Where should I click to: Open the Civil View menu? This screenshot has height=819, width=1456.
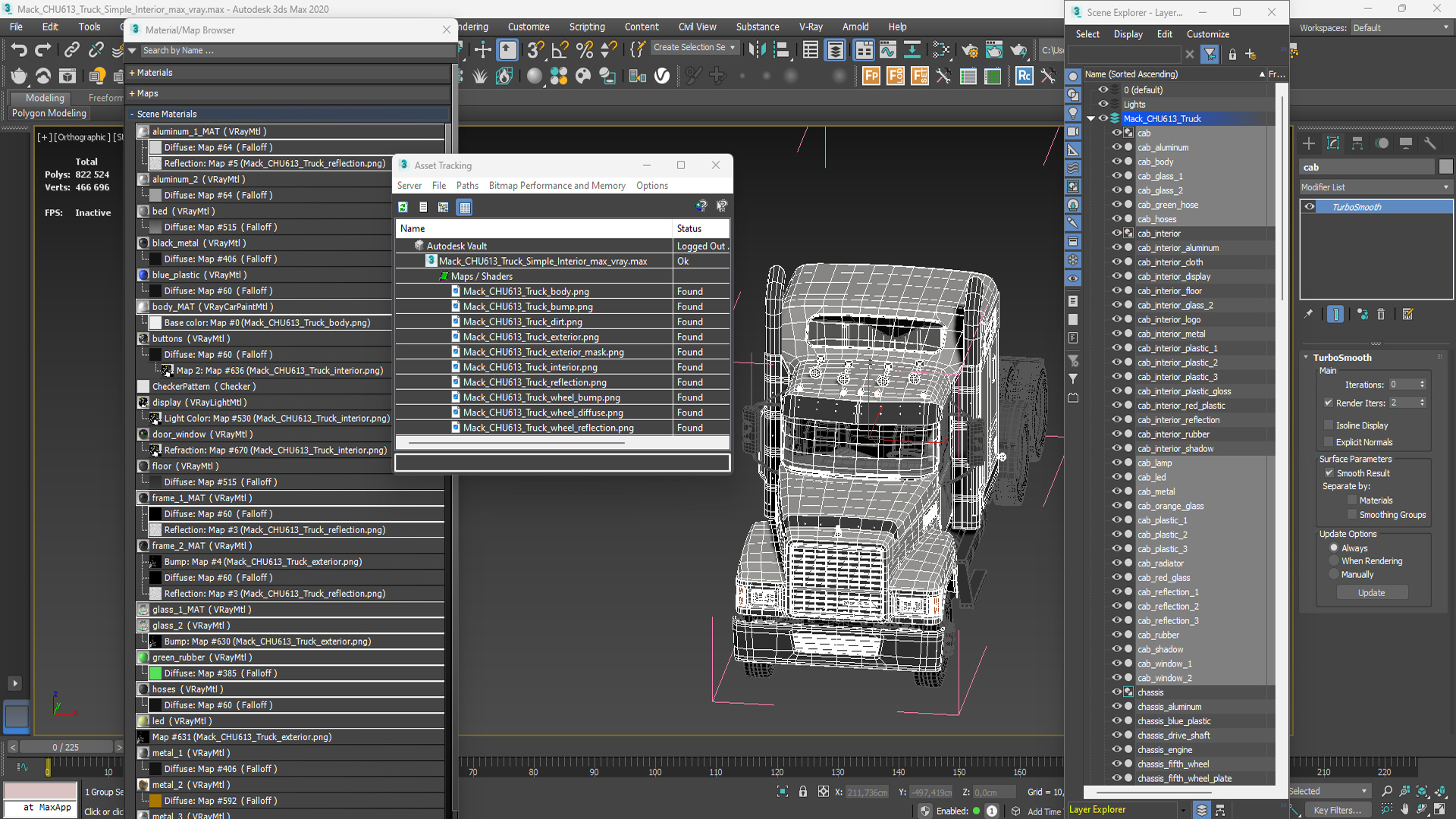[697, 27]
